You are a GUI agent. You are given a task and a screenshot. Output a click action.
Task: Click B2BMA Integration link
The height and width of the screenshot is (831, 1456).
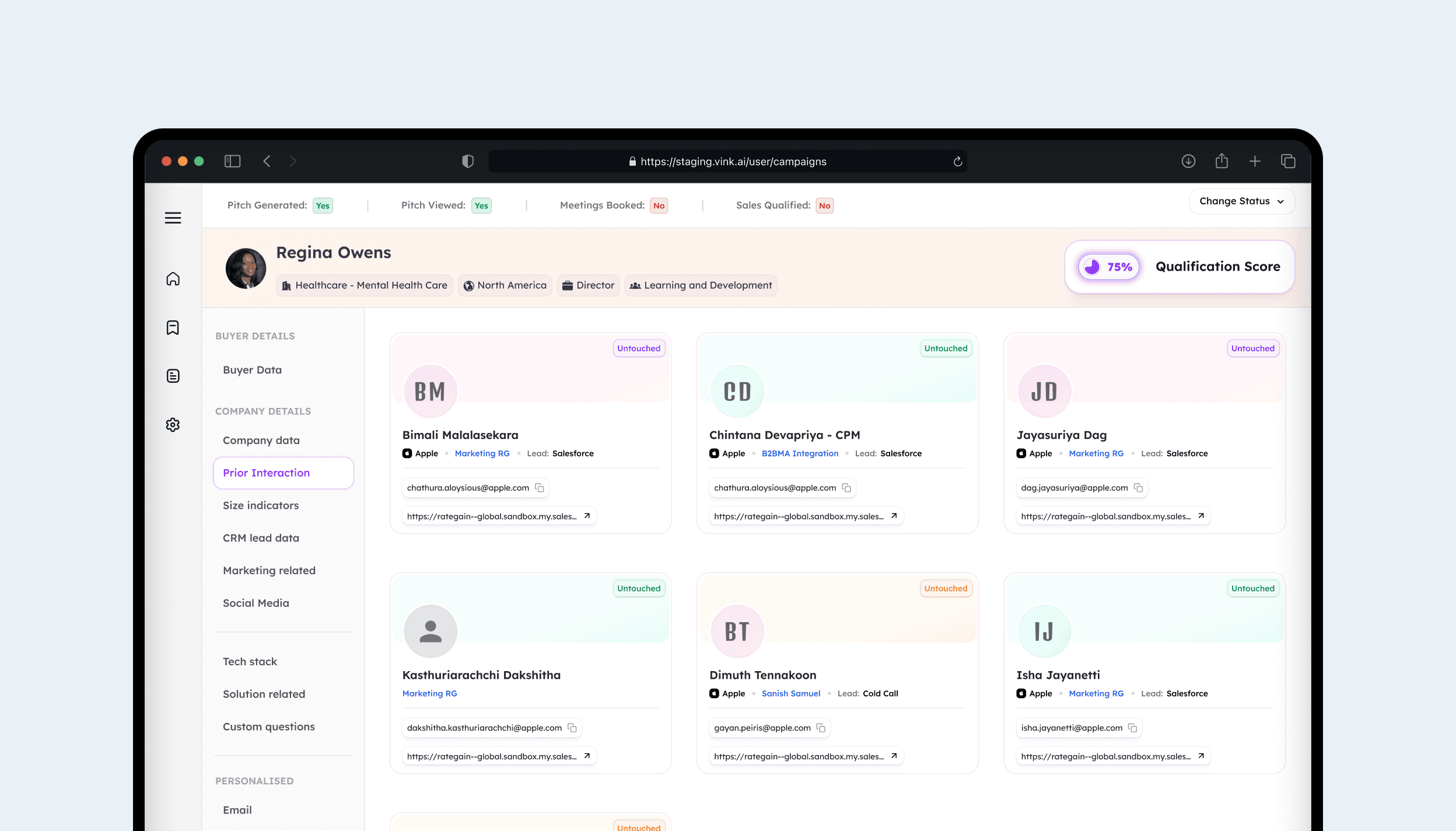tap(800, 453)
